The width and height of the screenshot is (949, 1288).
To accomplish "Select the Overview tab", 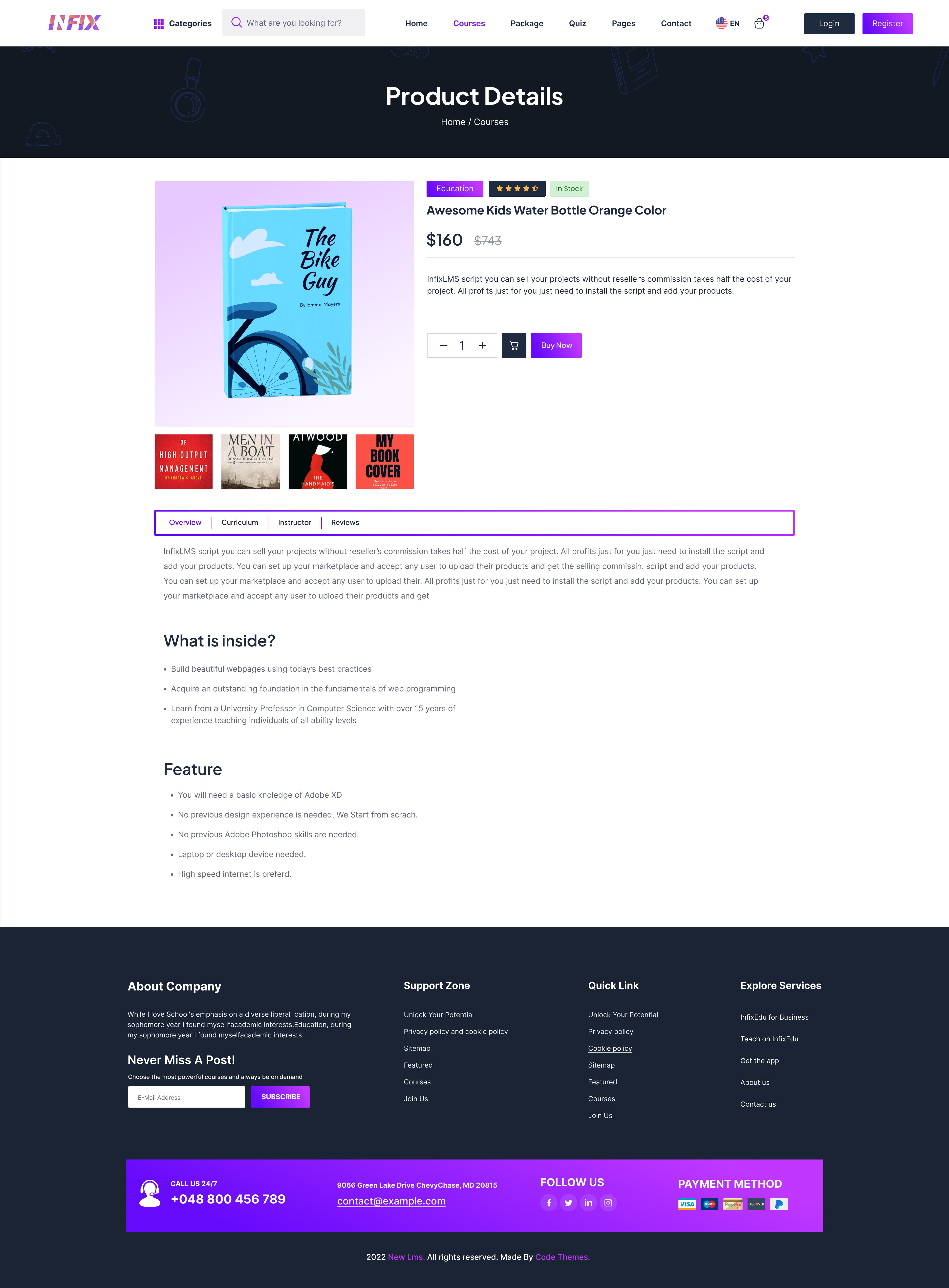I will tap(186, 522).
